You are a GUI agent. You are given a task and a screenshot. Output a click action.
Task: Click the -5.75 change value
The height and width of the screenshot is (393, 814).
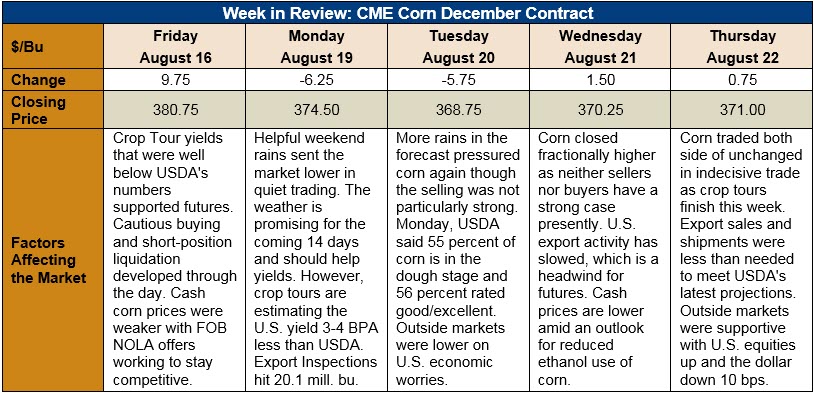click(x=458, y=80)
